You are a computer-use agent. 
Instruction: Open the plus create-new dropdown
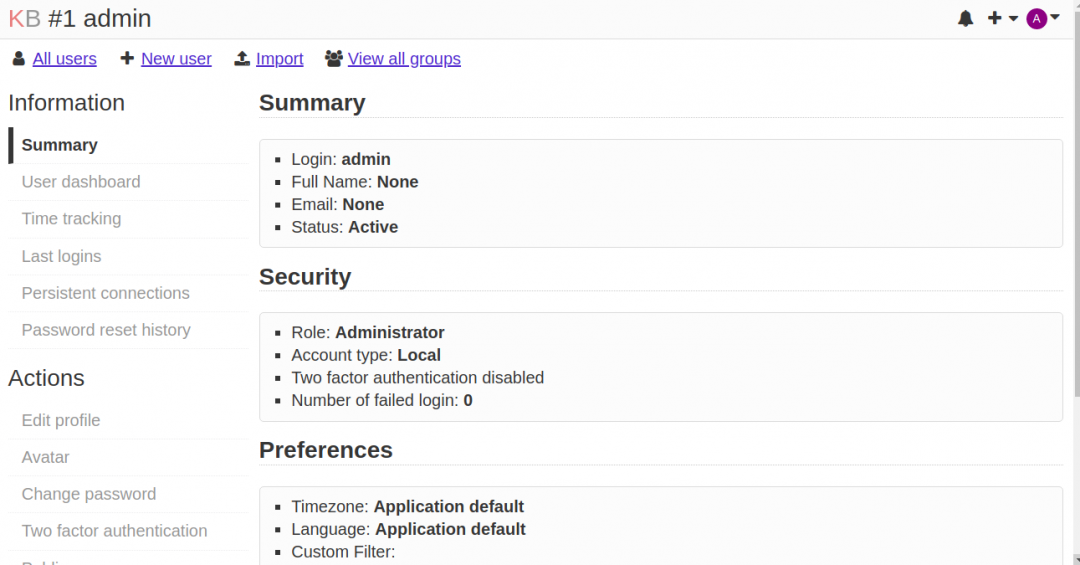coord(1001,18)
